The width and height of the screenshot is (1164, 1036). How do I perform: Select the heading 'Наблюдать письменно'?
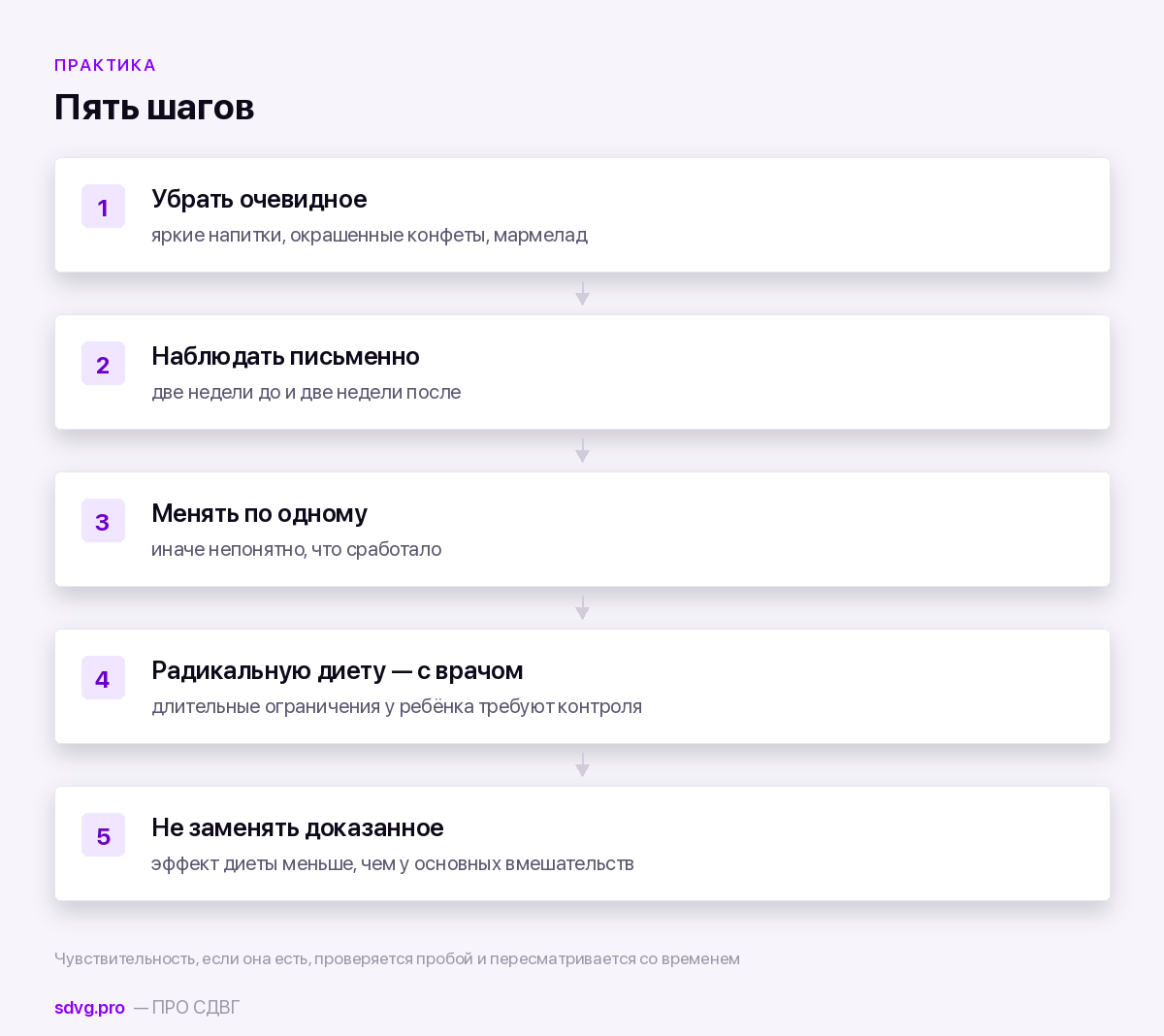pos(285,356)
